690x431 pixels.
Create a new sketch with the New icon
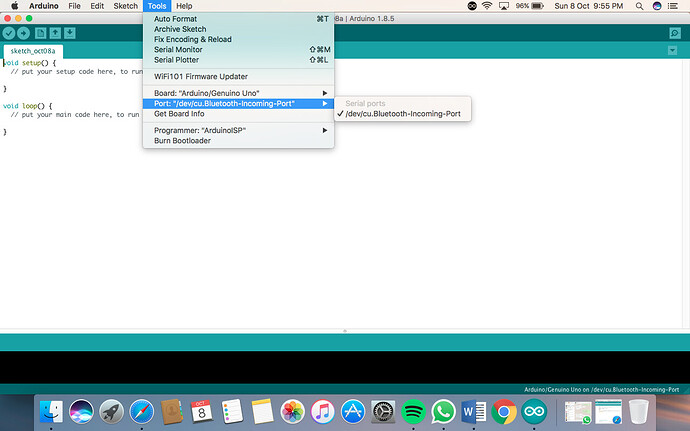click(40, 33)
